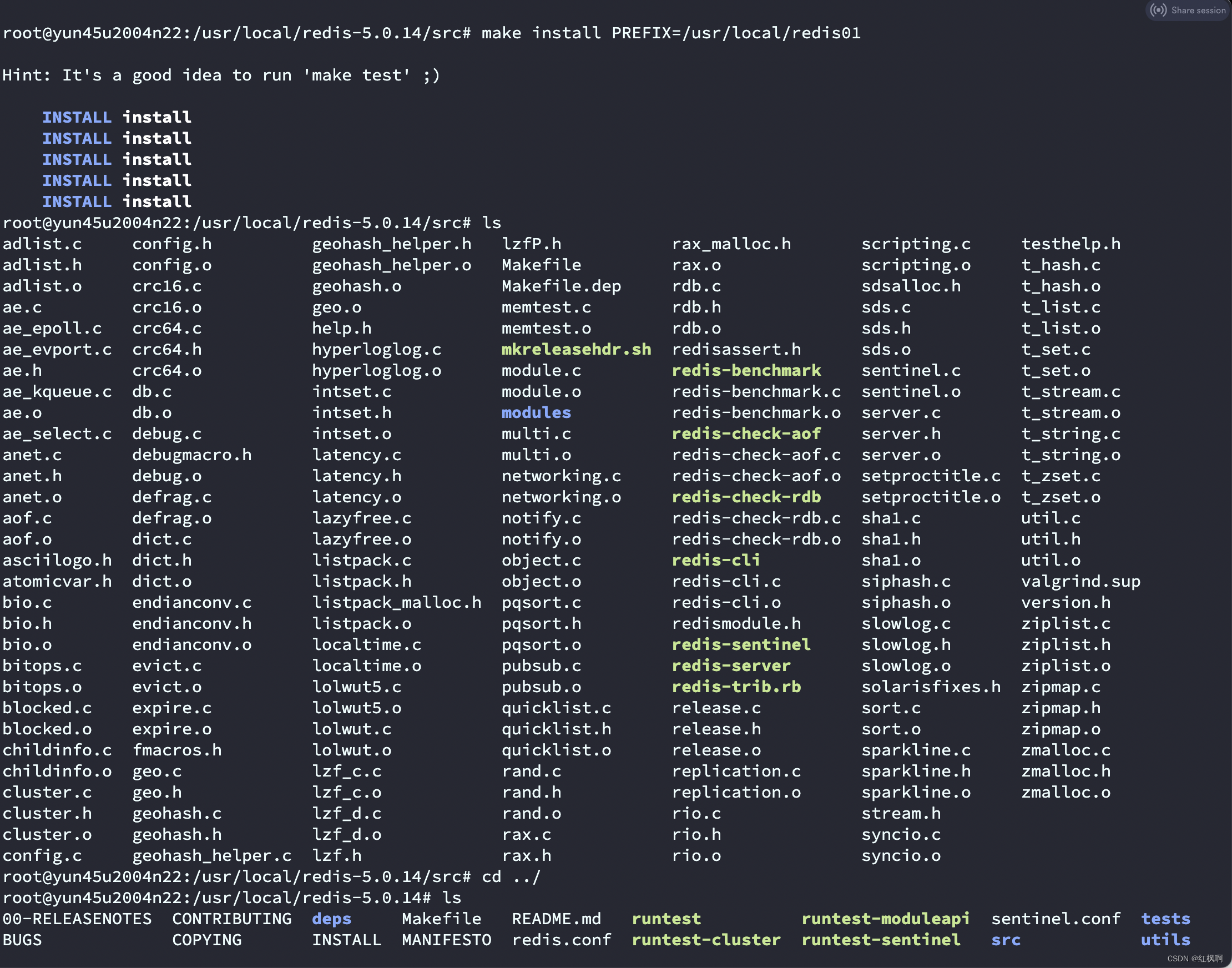Click the Share session button label
1232x968 pixels.
coord(1198,10)
